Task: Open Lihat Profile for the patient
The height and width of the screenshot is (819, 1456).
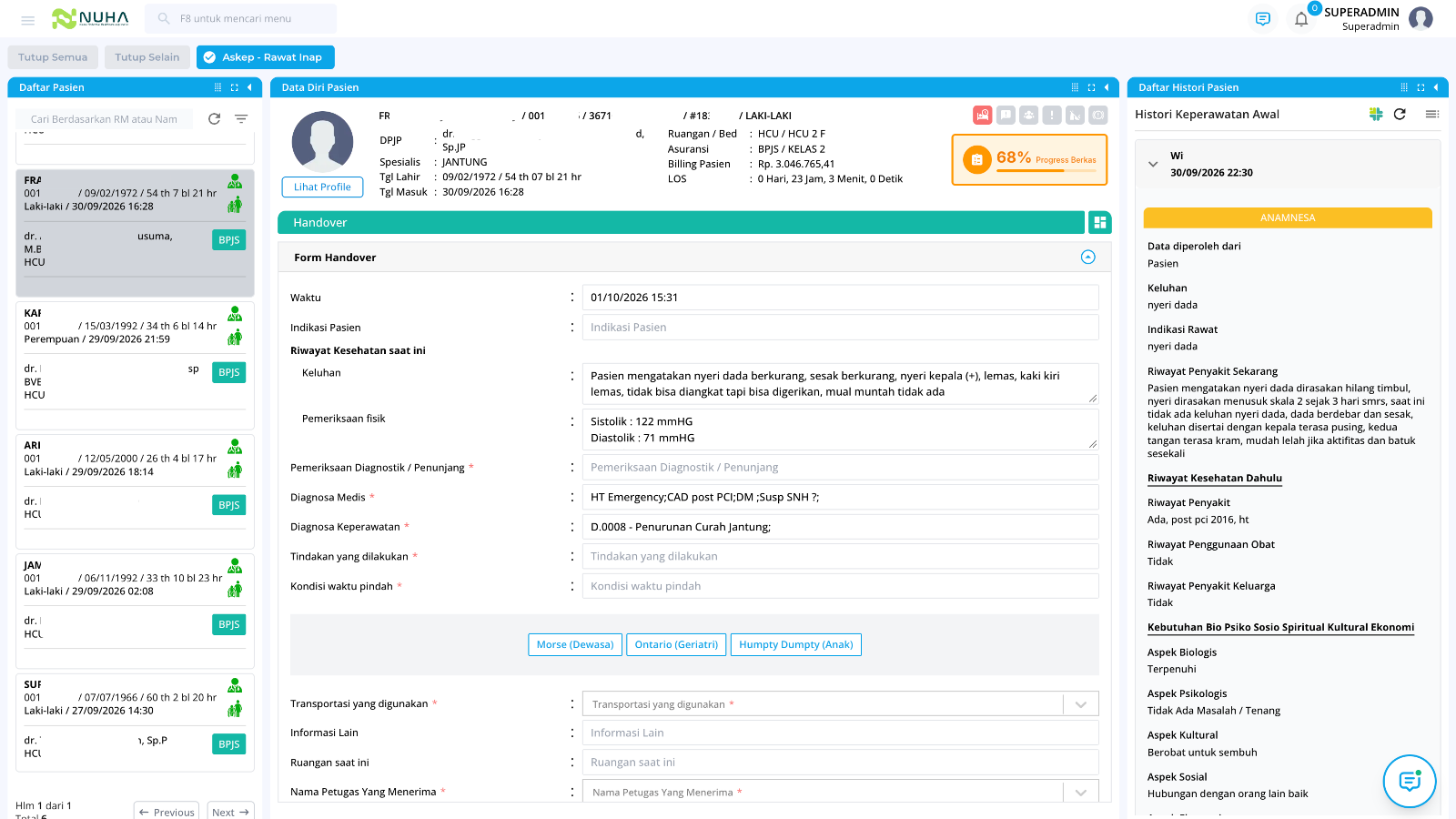Action: pyautogui.click(x=322, y=187)
